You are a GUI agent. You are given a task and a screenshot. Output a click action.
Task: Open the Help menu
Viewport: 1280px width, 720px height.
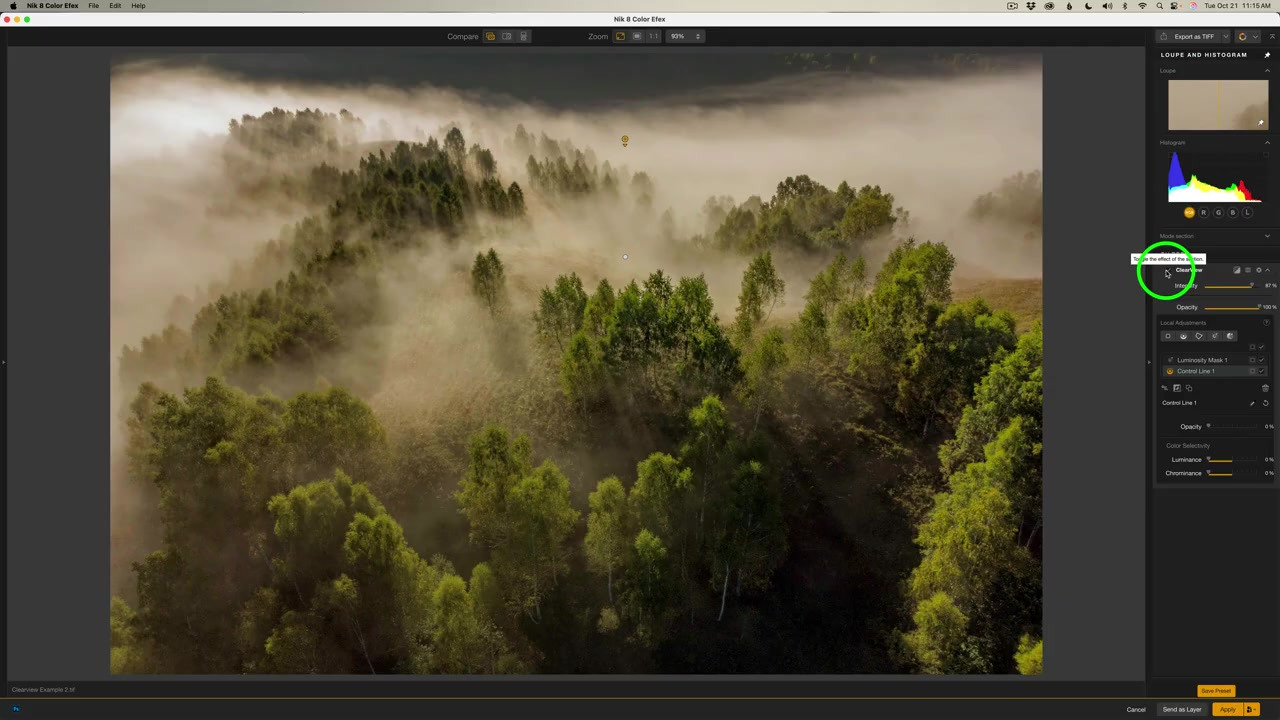click(138, 6)
